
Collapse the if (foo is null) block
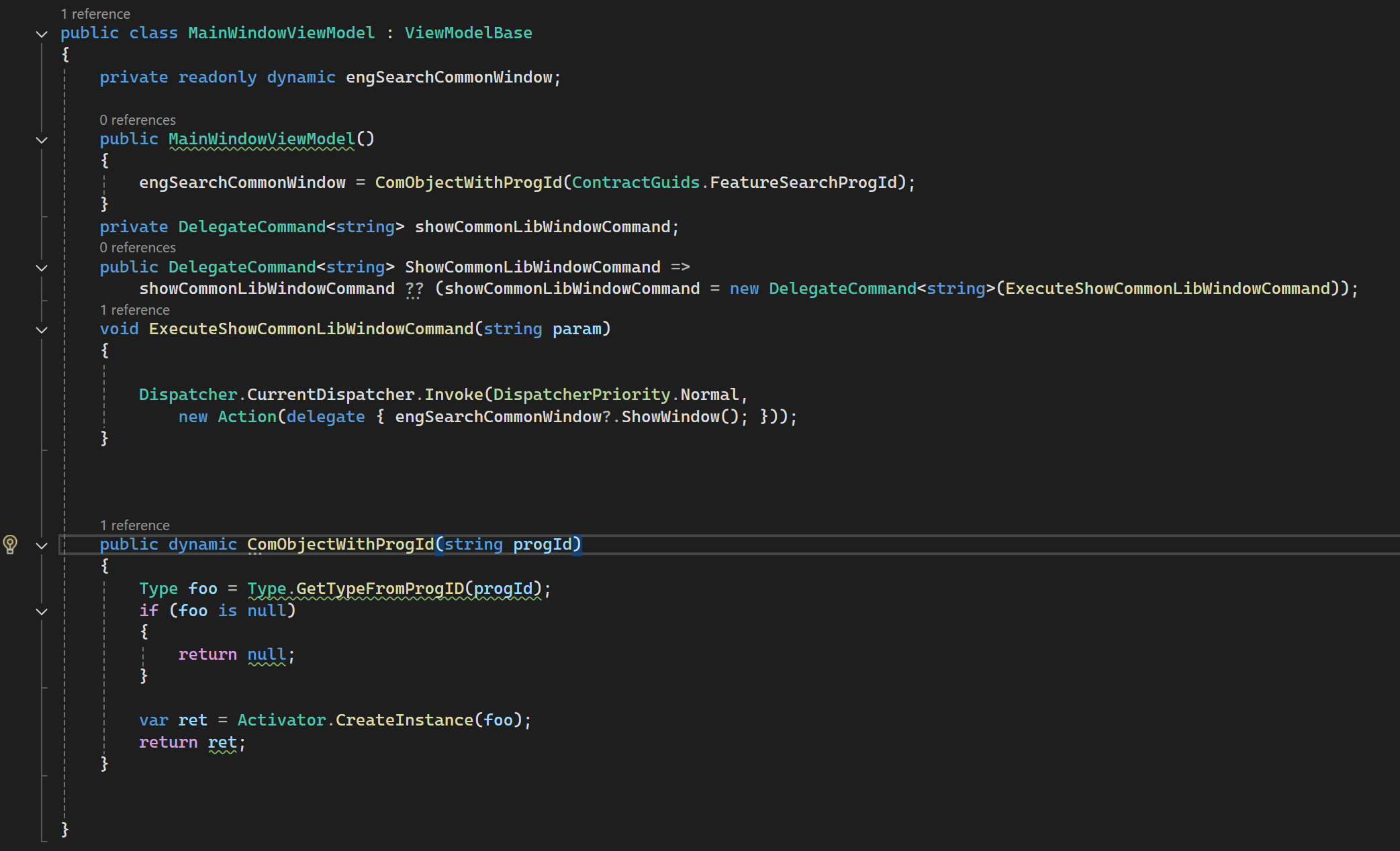[x=42, y=611]
